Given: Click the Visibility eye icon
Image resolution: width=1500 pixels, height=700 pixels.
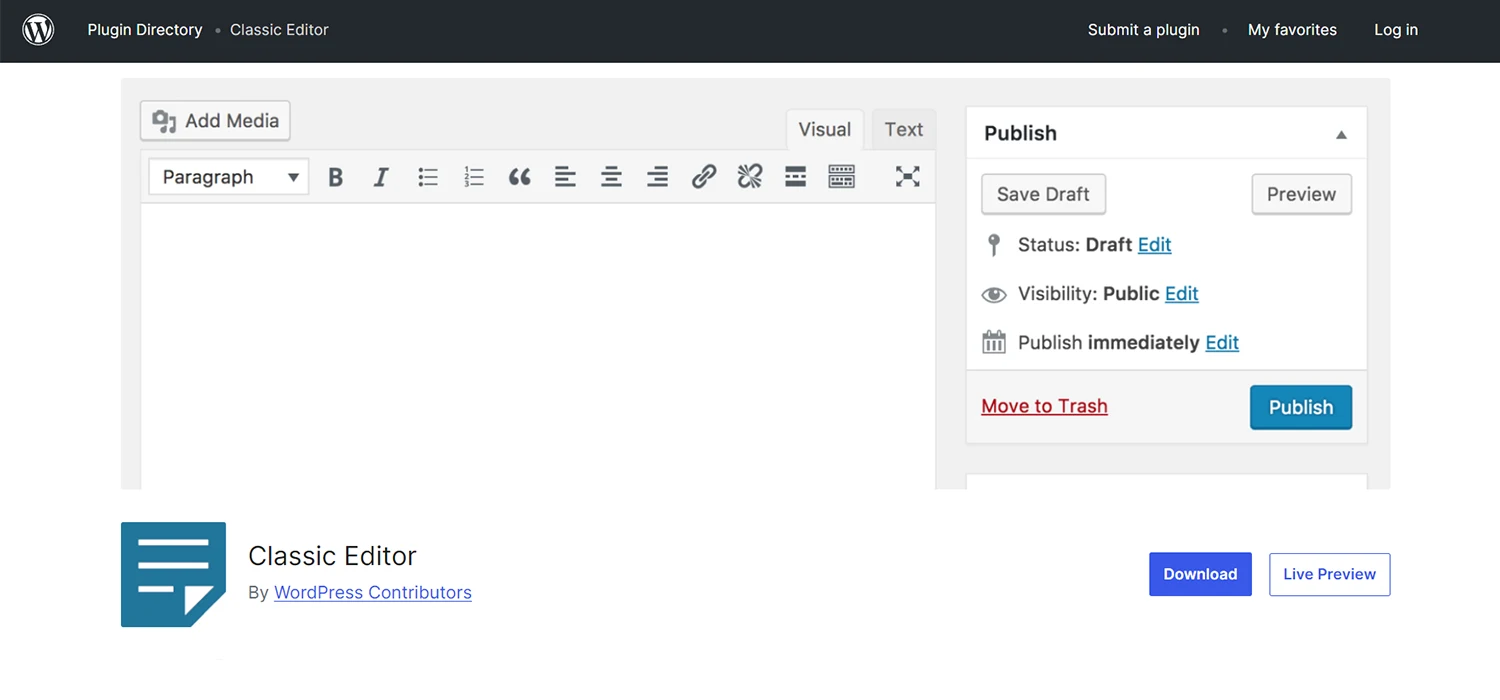Looking at the screenshot, I should (994, 295).
